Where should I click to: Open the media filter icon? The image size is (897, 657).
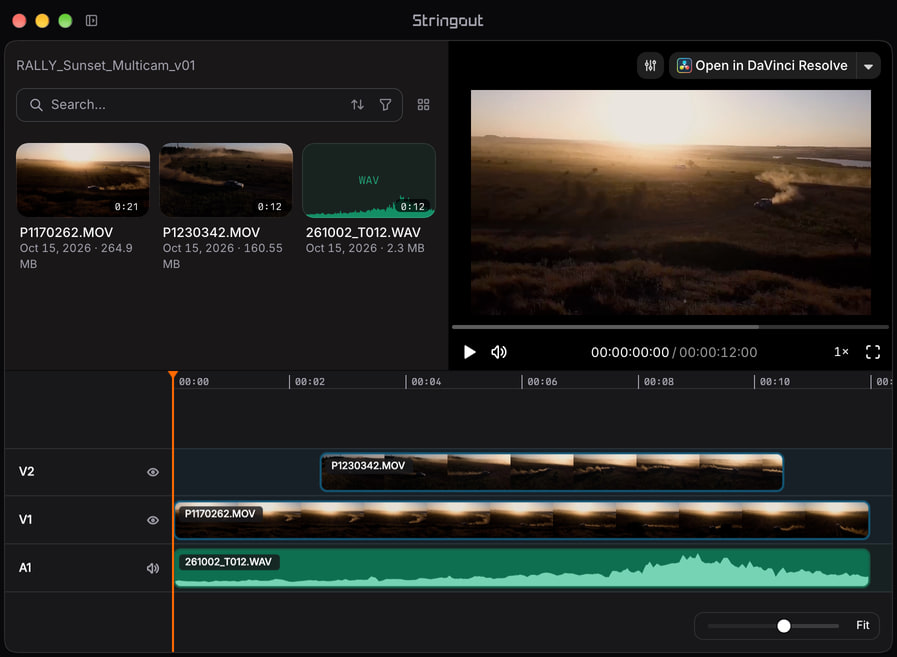click(386, 105)
